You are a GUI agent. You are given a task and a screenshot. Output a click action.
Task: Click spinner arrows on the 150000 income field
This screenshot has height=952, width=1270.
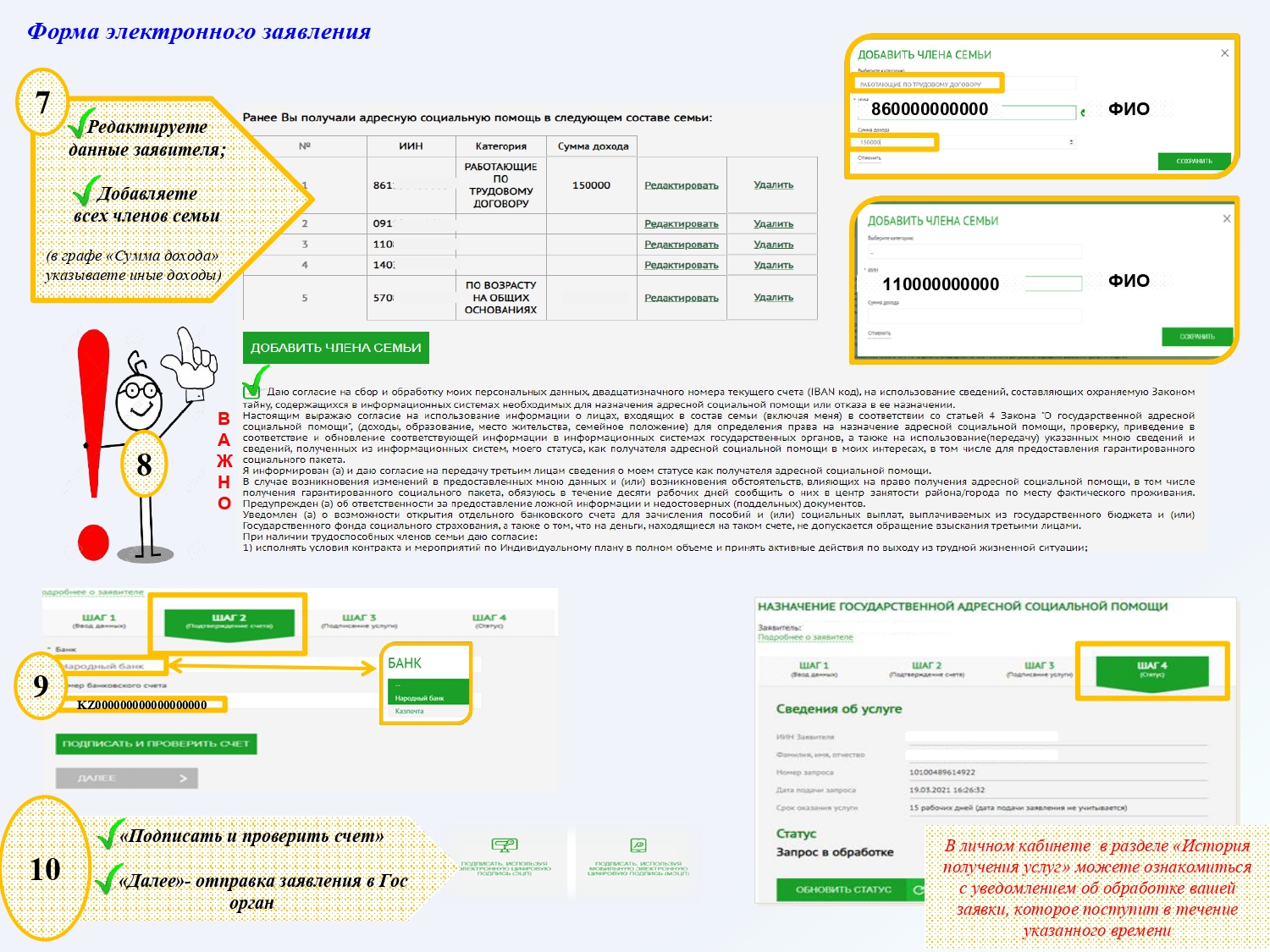pos(1072,142)
